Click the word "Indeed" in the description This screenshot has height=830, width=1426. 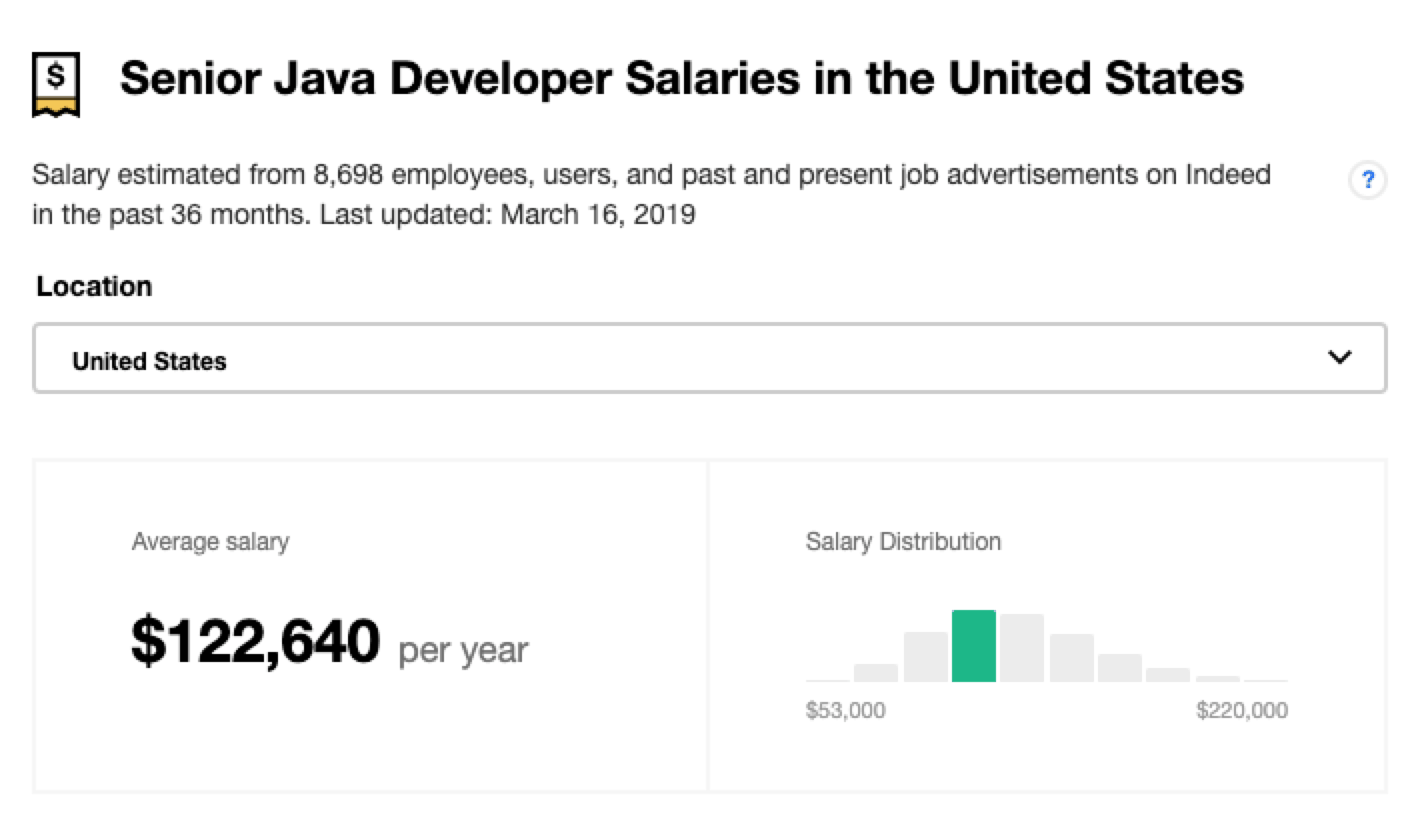pyautogui.click(x=1227, y=175)
